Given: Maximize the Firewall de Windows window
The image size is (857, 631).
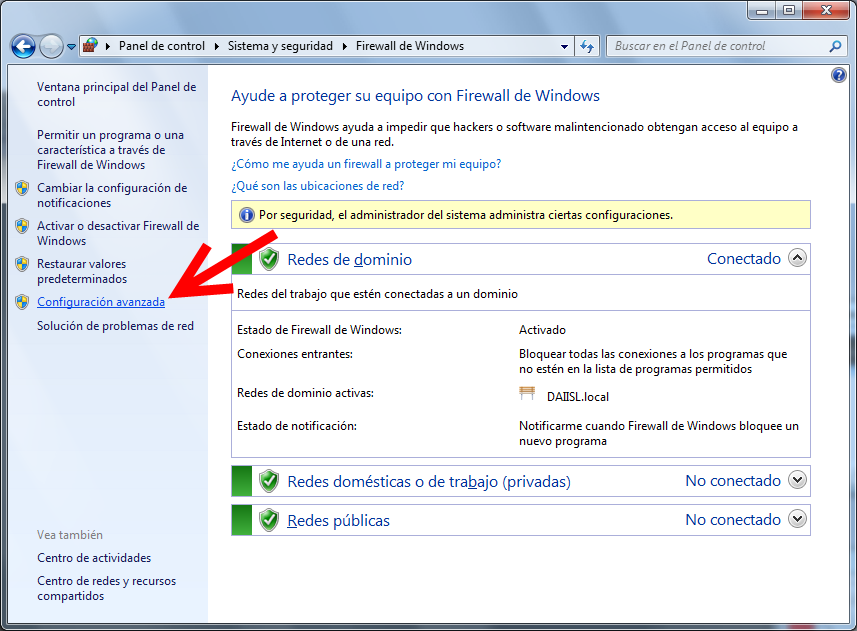Looking at the screenshot, I should click(789, 10).
